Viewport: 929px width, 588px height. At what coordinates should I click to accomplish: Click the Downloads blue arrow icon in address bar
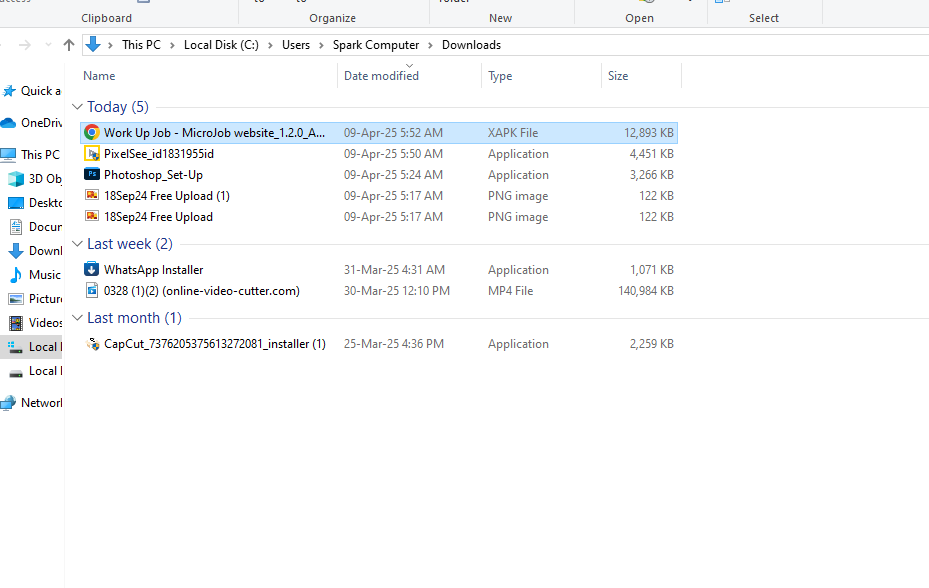point(93,44)
